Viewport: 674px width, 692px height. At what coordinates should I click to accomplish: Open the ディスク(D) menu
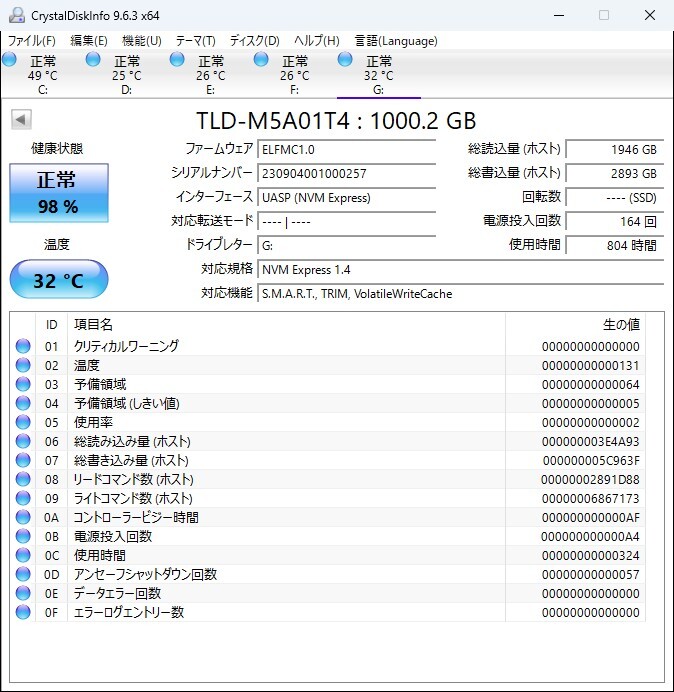pyautogui.click(x=255, y=41)
